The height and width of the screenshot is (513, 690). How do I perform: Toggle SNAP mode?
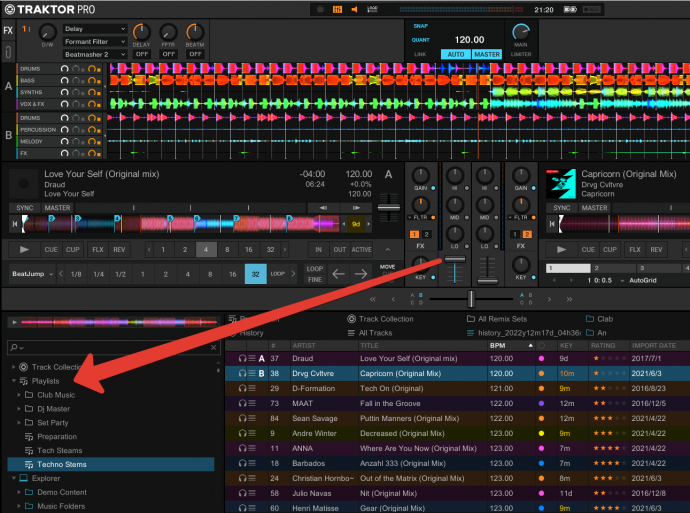421,26
